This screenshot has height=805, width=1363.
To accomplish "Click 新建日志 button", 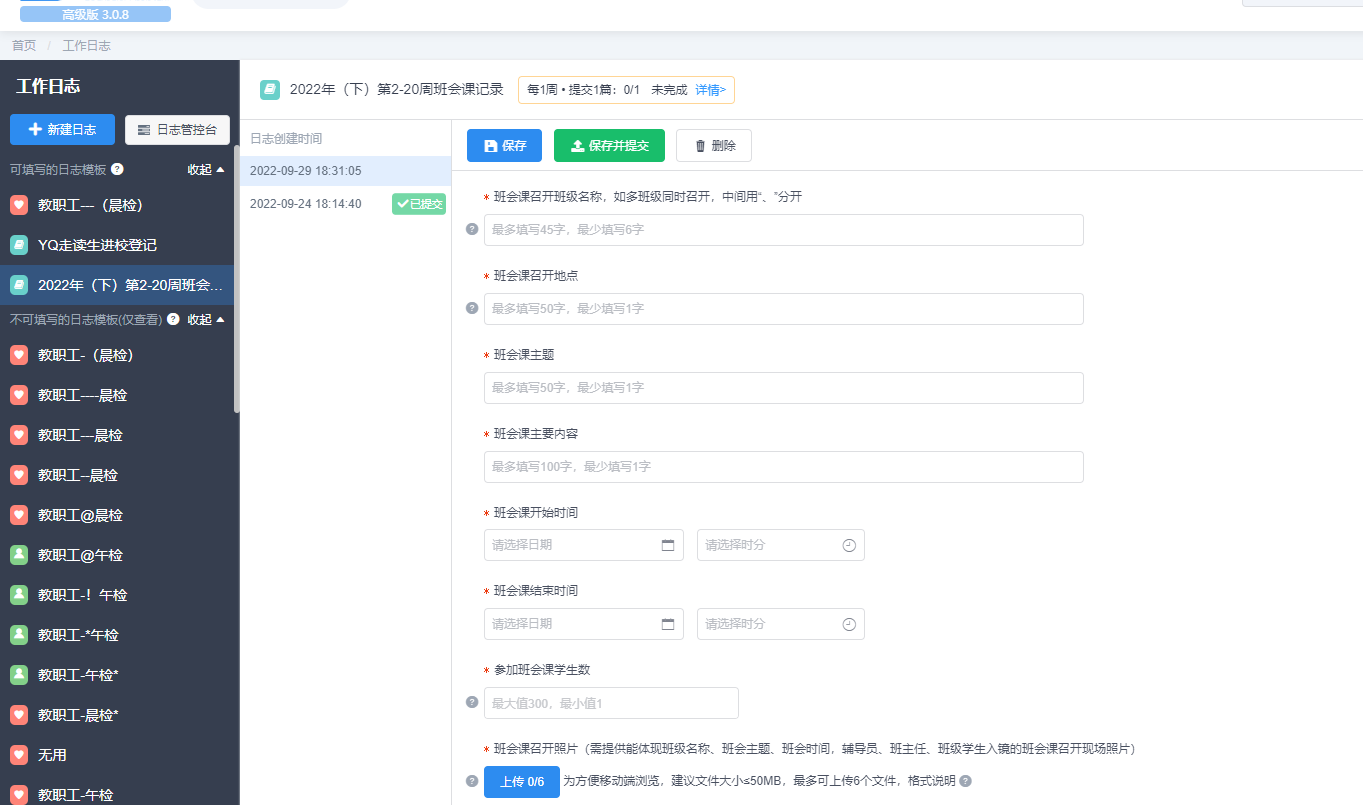I will pos(62,130).
